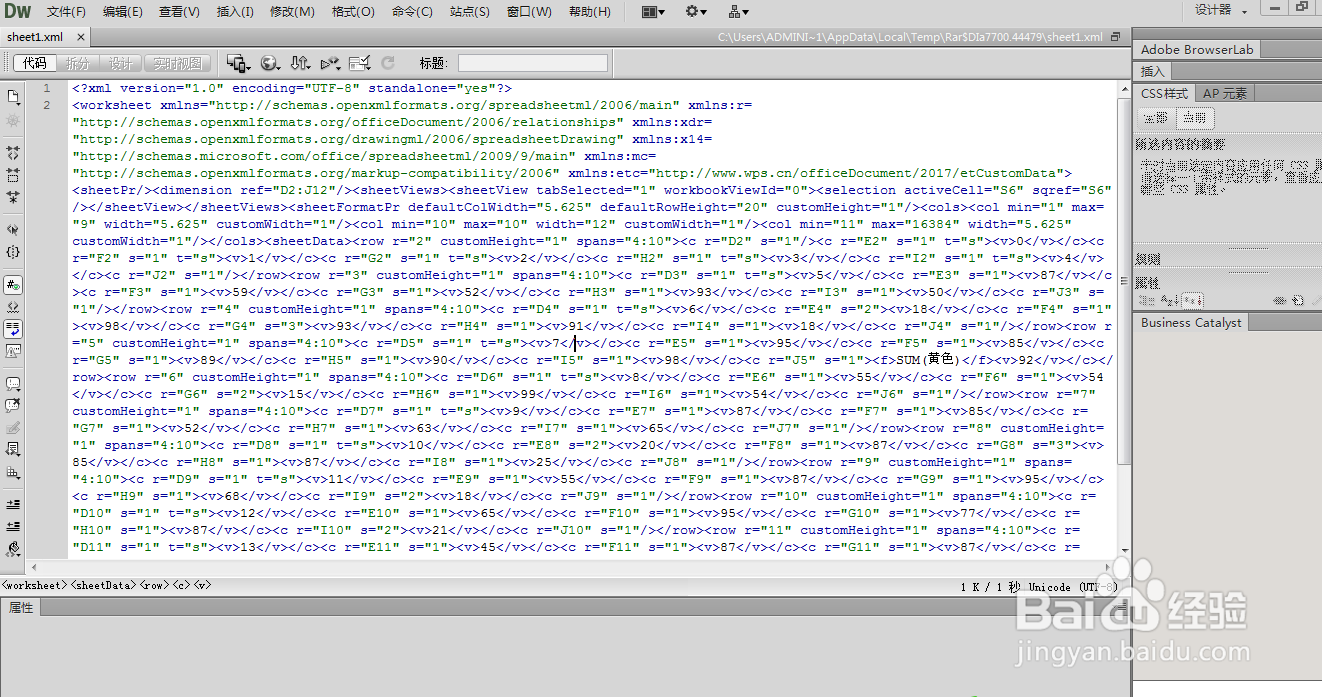
Task: Expand the 插入 panel
Action: click(x=1153, y=71)
